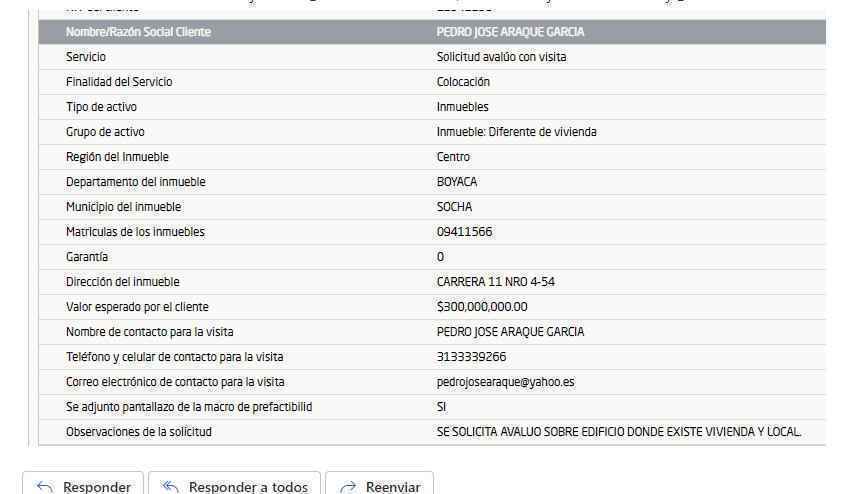Click the Solicitud avalúo con visita value
Image resolution: width=867 pixels, height=494 pixels.
(x=501, y=57)
